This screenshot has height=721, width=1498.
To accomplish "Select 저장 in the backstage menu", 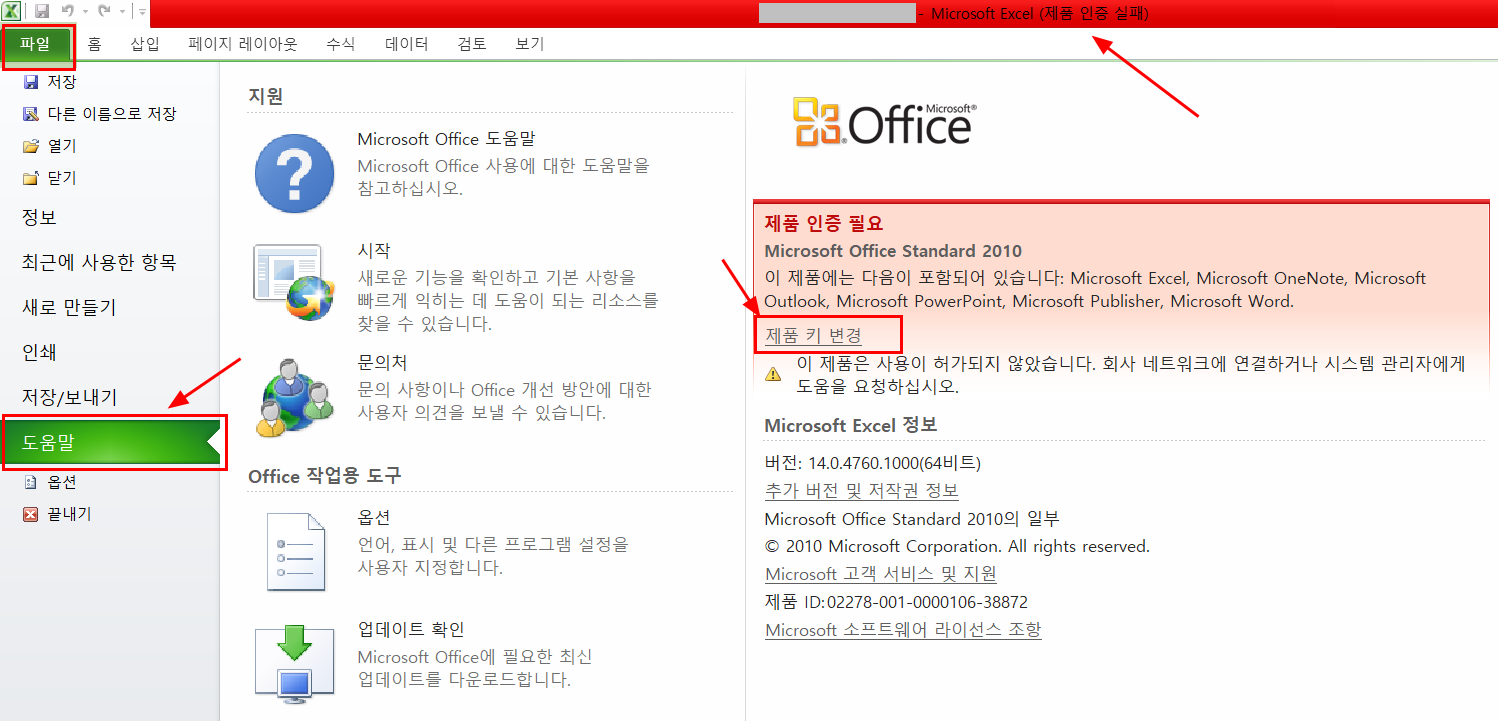I will 62,82.
